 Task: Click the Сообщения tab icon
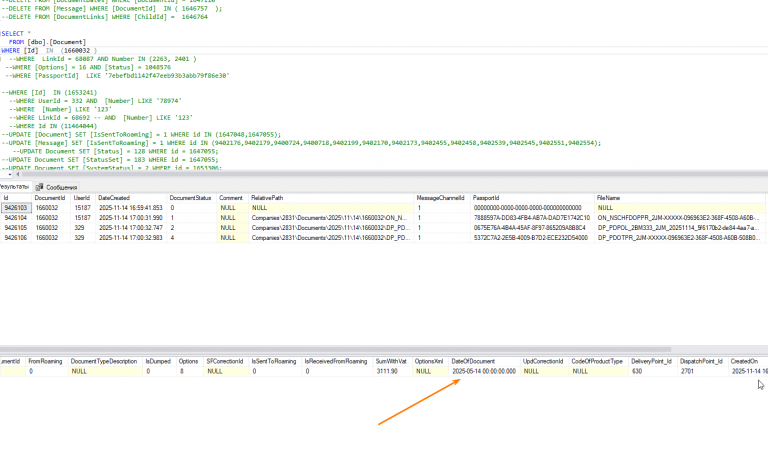pos(39,187)
